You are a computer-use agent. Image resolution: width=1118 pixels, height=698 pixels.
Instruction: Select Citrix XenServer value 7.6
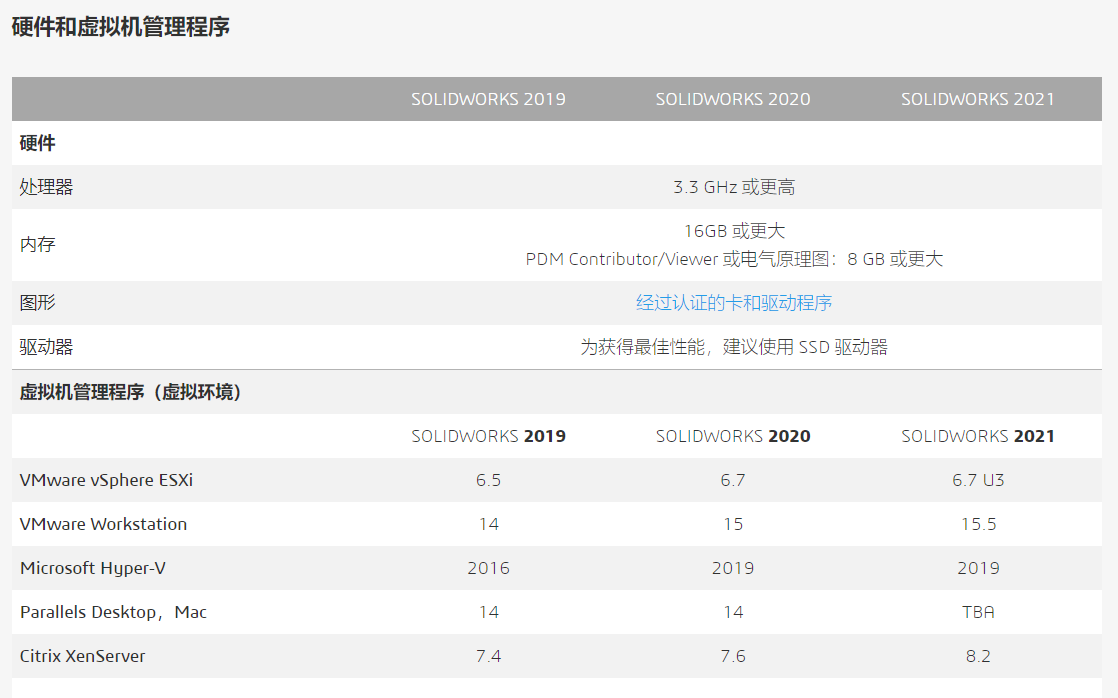(x=733, y=657)
